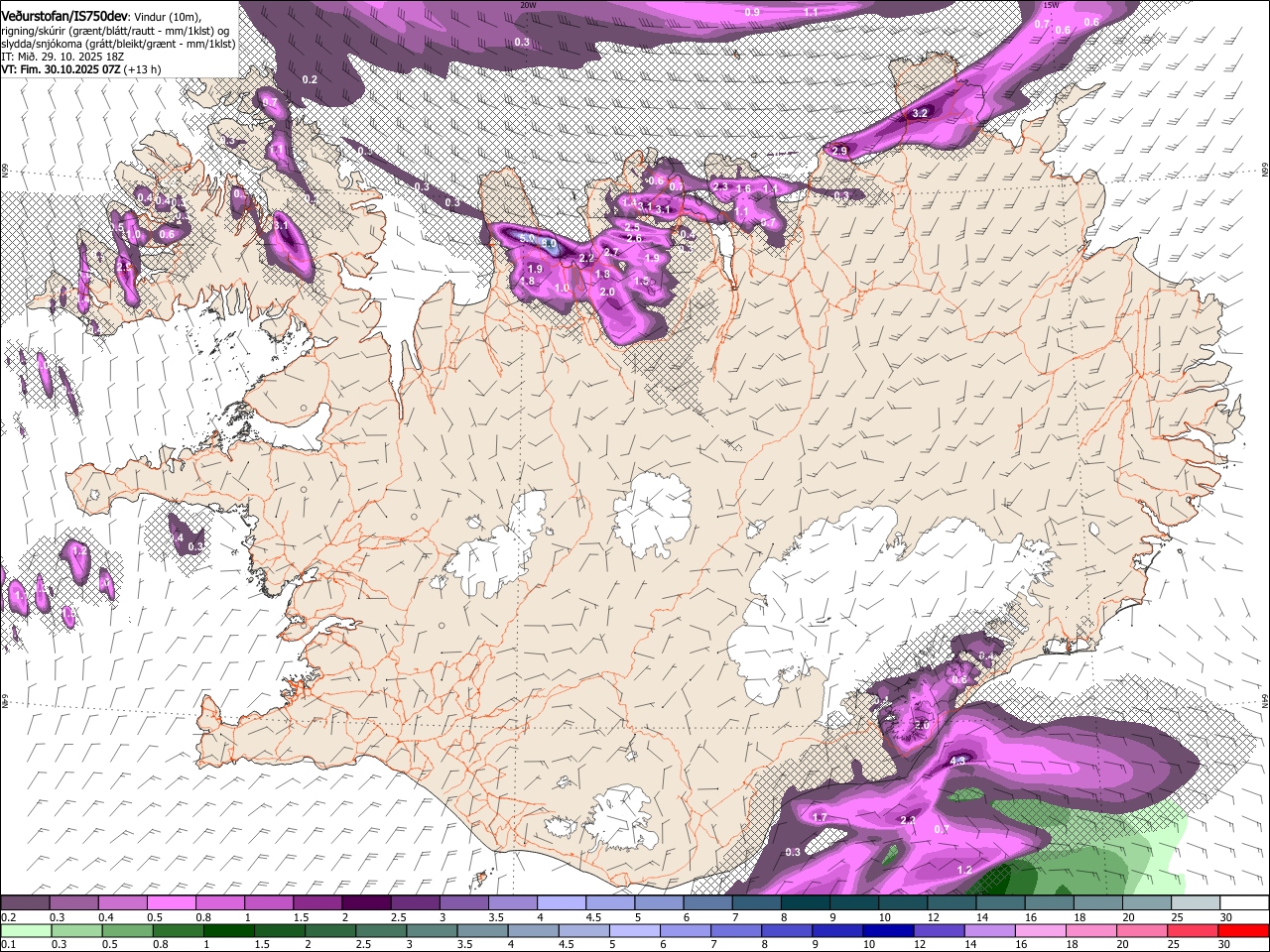Click the '30' label in the lower legend
Screen dimensions: 1270x952
(x=1224, y=944)
